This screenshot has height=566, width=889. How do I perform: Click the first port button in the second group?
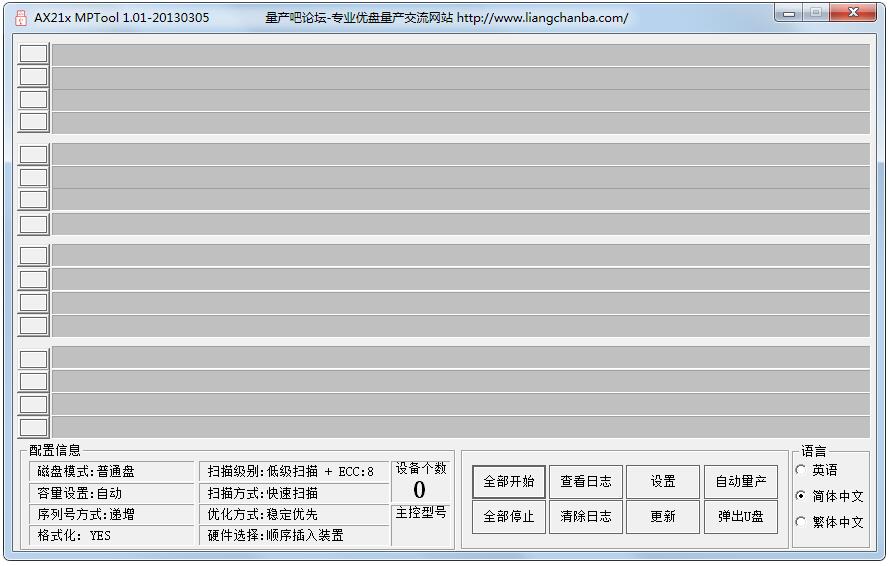[33, 154]
